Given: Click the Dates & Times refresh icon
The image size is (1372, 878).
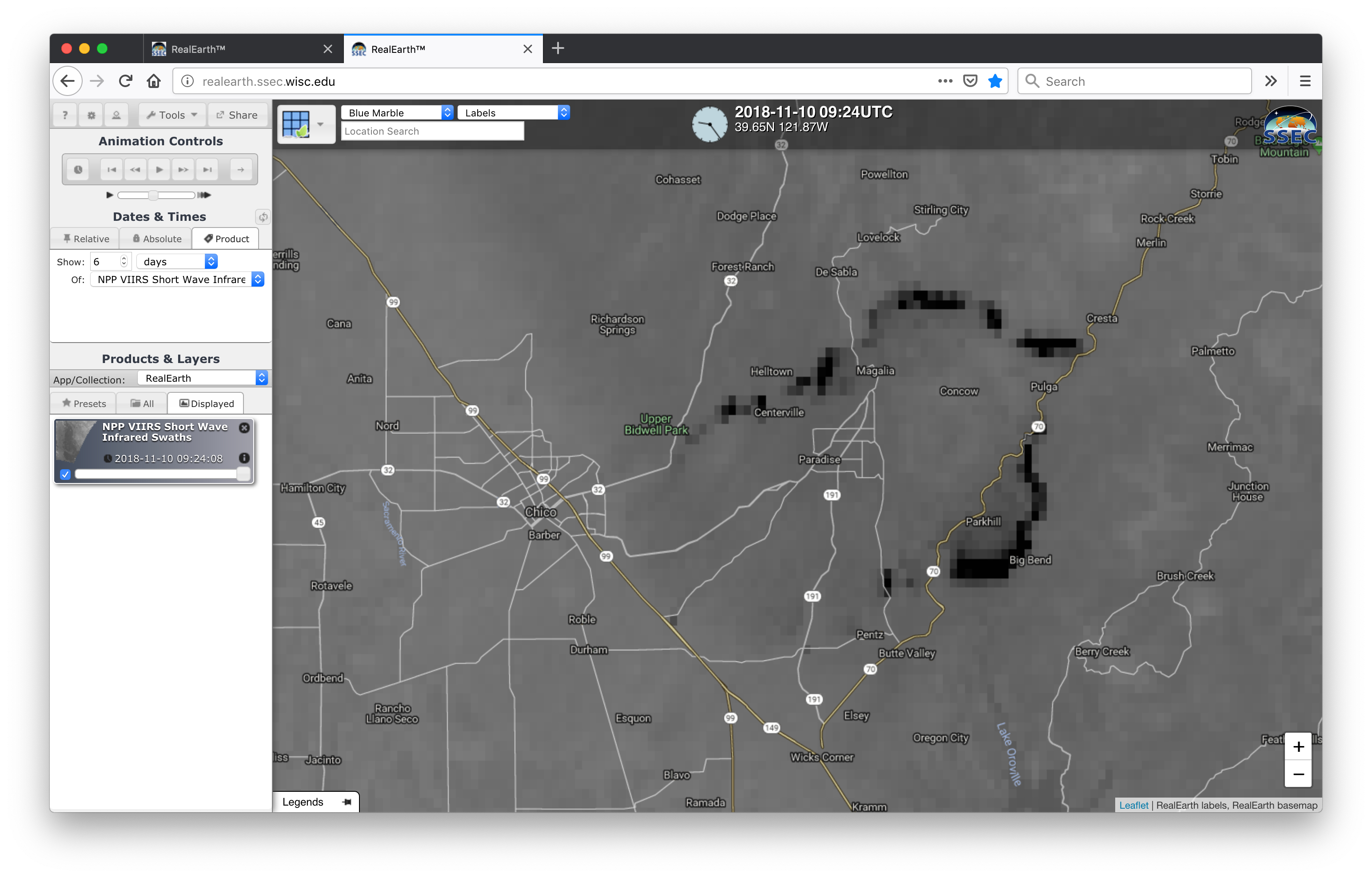Looking at the screenshot, I should (263, 217).
